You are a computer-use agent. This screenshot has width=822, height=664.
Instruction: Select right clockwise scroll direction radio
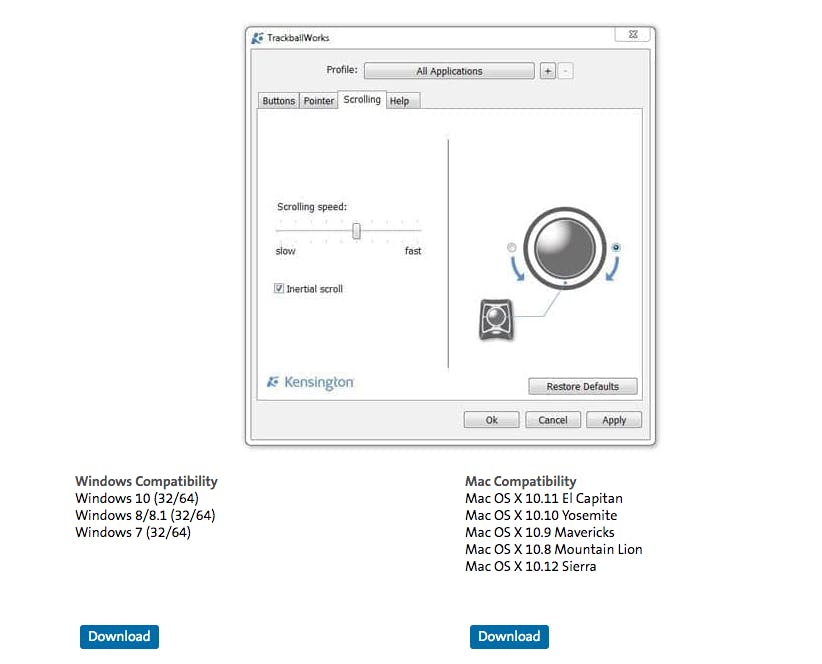[x=616, y=247]
